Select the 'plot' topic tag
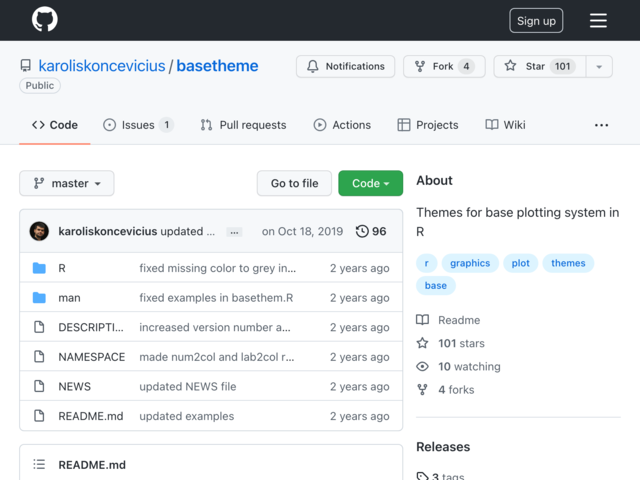The height and width of the screenshot is (480, 640). 520,263
